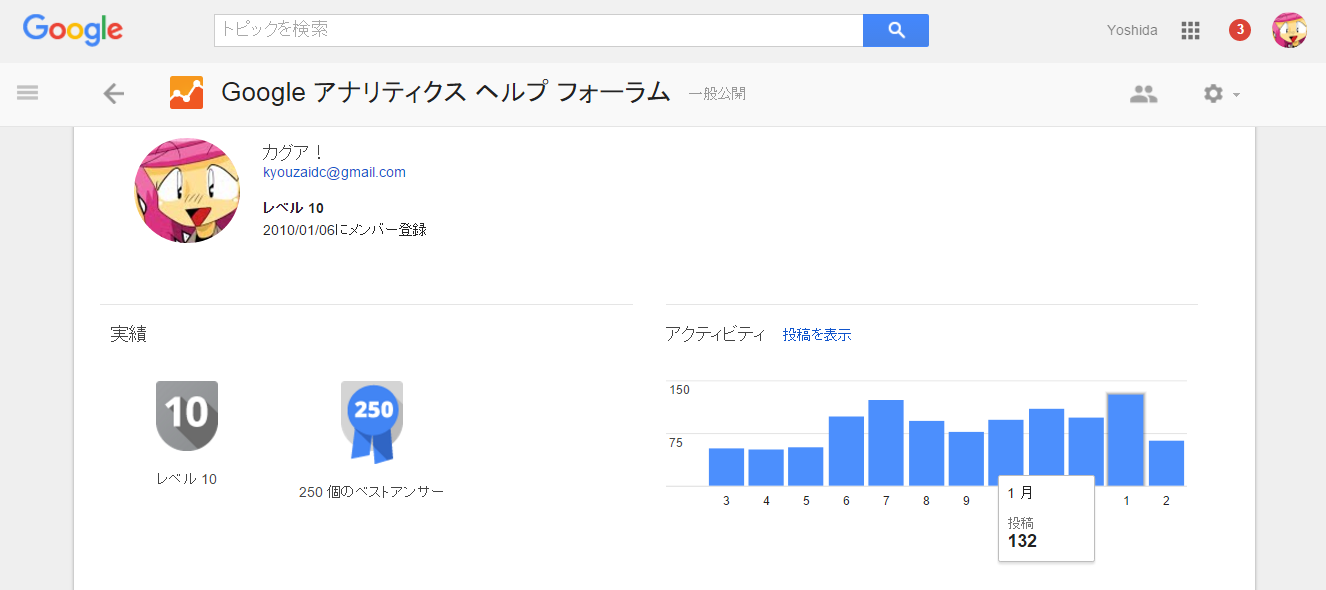Click the forum title Google アナリティクス ヘルプ フォーラム
Viewport: 1326px width, 590px height.
coord(445,93)
